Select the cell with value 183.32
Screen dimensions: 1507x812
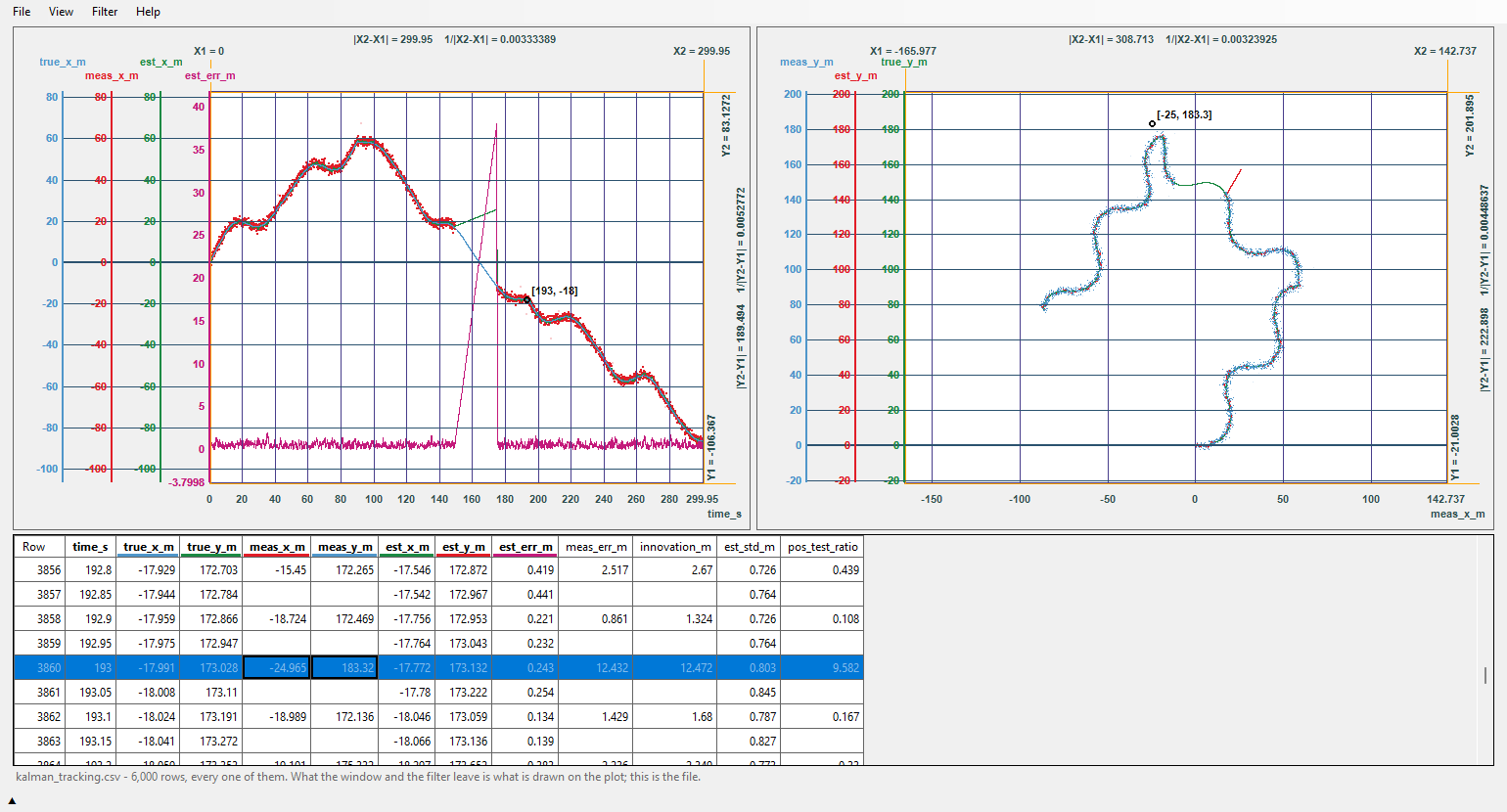(x=344, y=667)
